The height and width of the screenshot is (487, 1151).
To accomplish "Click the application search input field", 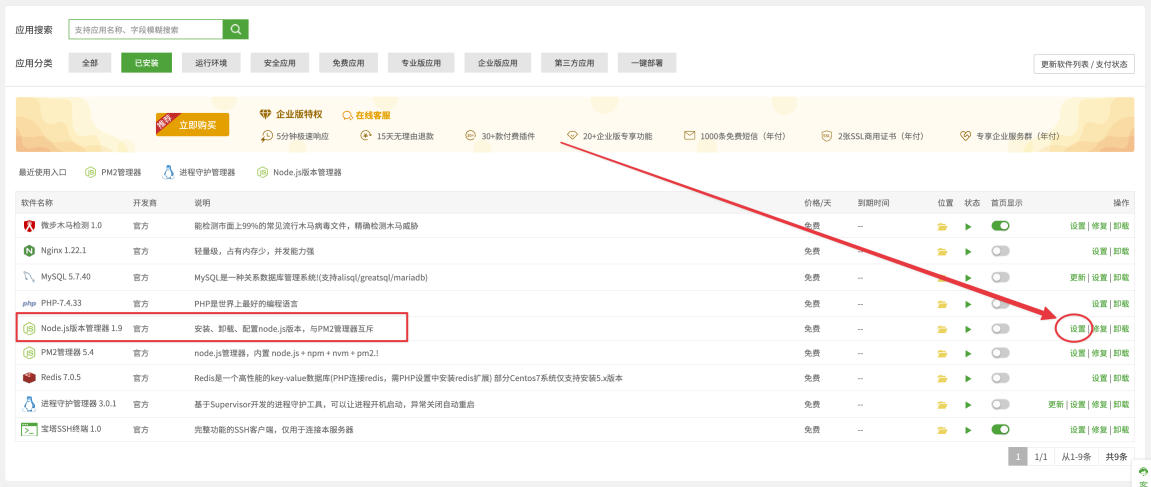I will coord(146,30).
